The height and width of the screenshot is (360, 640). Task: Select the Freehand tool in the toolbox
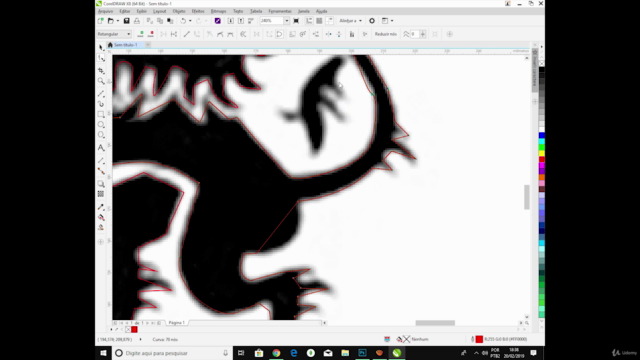pos(101,94)
